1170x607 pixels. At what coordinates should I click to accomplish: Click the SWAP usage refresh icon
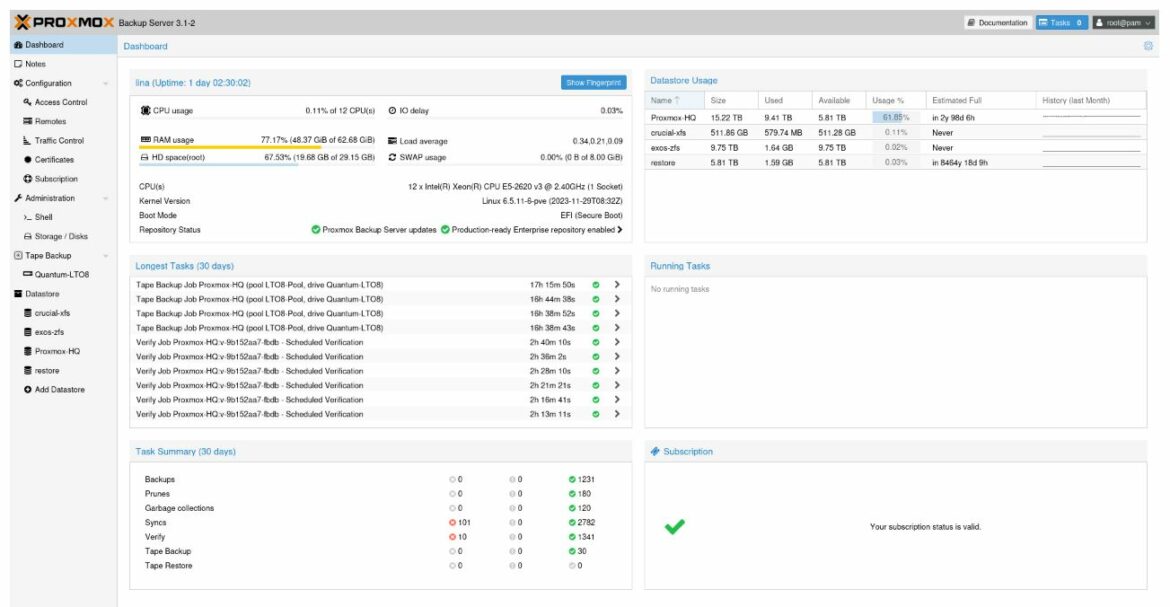pyautogui.click(x=392, y=158)
